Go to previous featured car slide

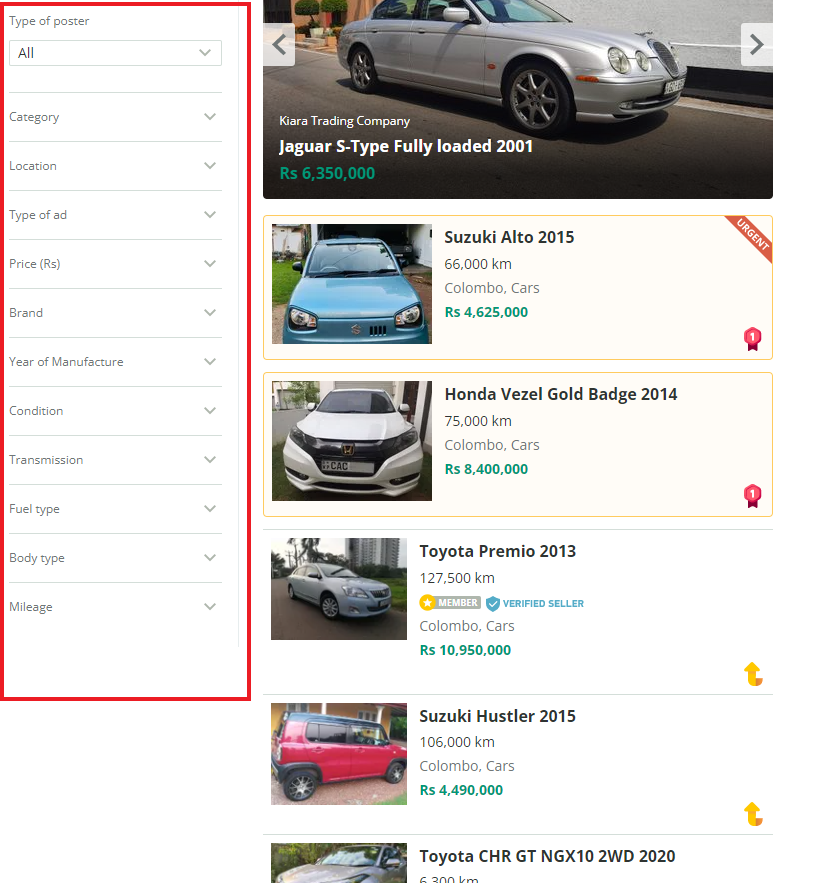pyautogui.click(x=279, y=44)
